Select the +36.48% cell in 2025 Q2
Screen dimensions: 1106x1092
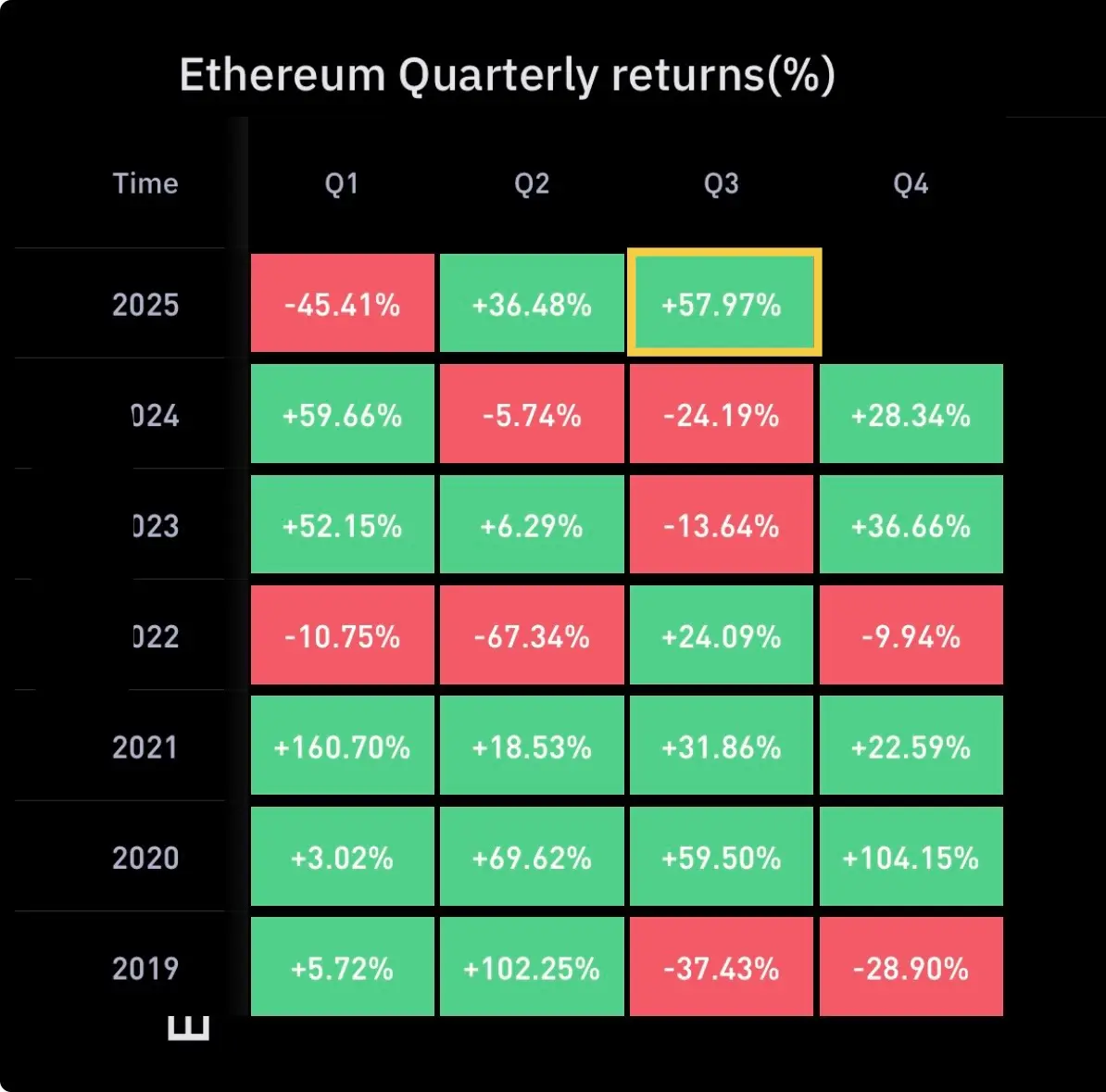[x=532, y=303]
